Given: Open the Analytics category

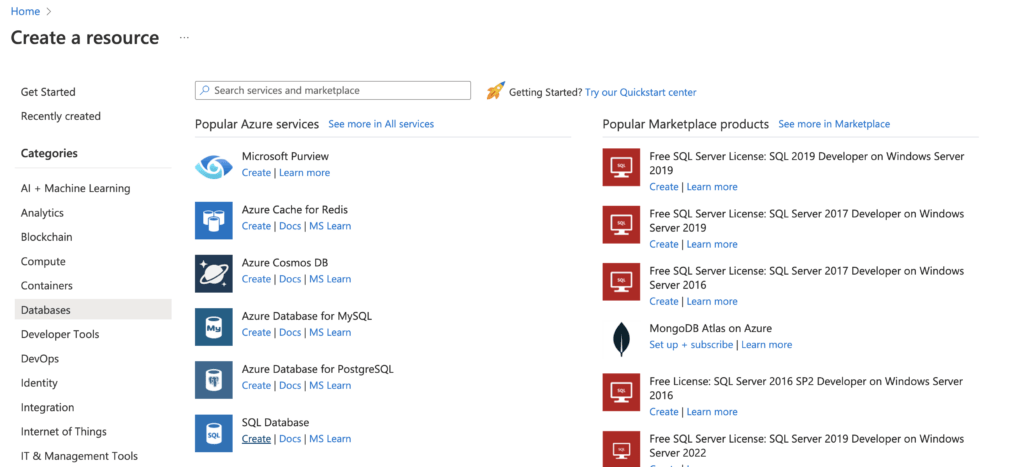Looking at the screenshot, I should click(x=42, y=213).
